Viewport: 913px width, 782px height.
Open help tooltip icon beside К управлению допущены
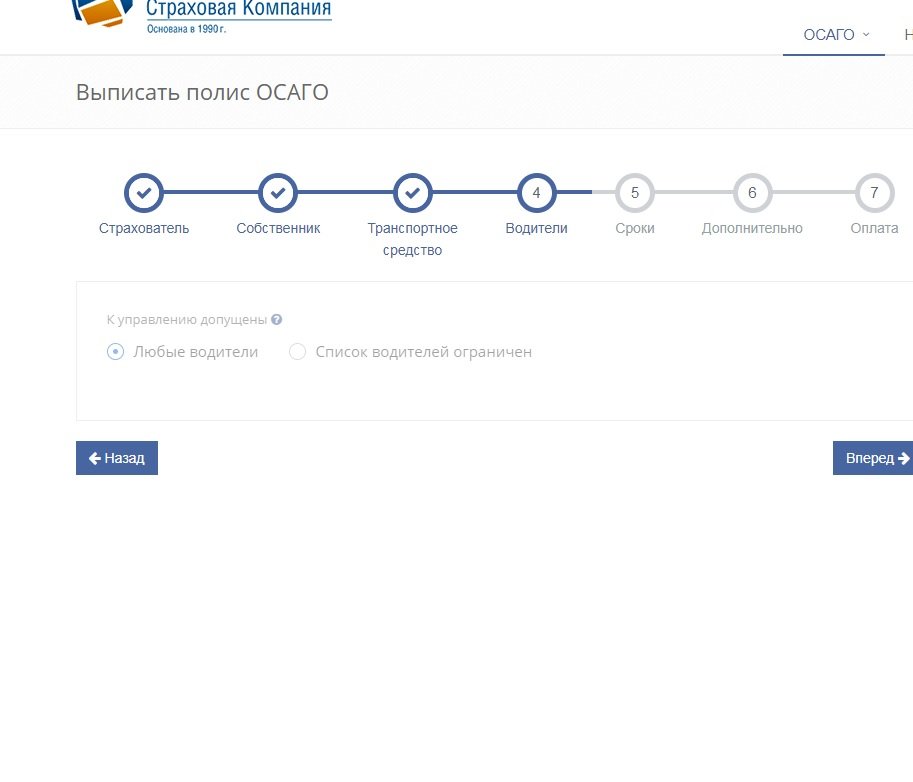tap(277, 319)
